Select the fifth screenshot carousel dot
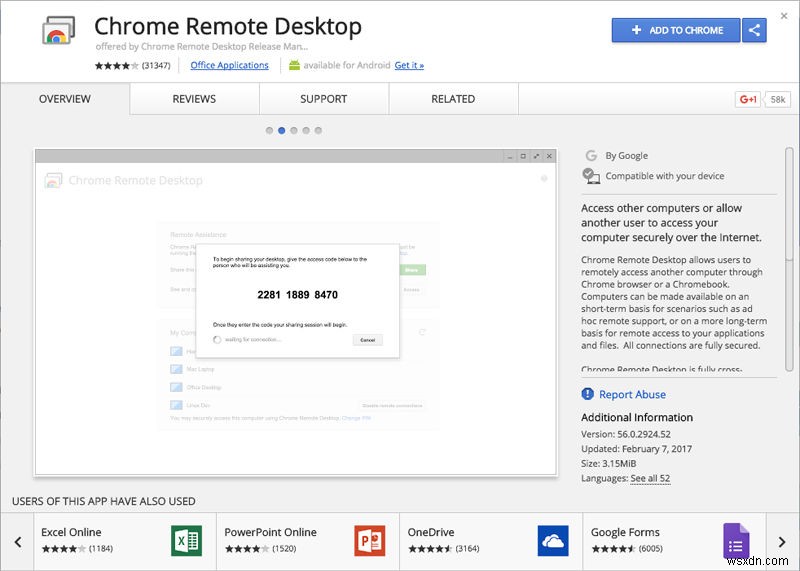 (318, 131)
